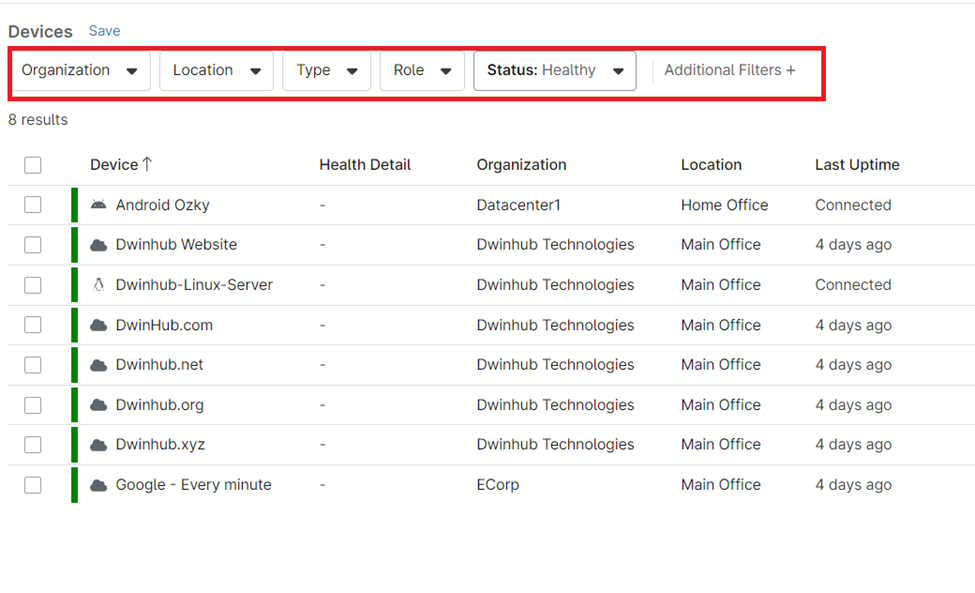Open the Status: Healthy filter dropdown
This screenshot has width=975, height=593.
pyautogui.click(x=554, y=70)
